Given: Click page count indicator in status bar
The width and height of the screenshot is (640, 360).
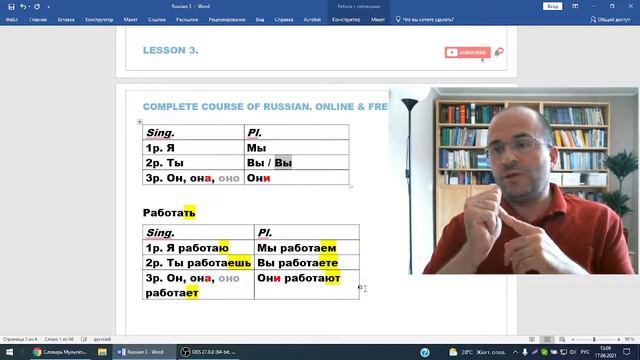Looking at the screenshot, I should coord(20,339).
